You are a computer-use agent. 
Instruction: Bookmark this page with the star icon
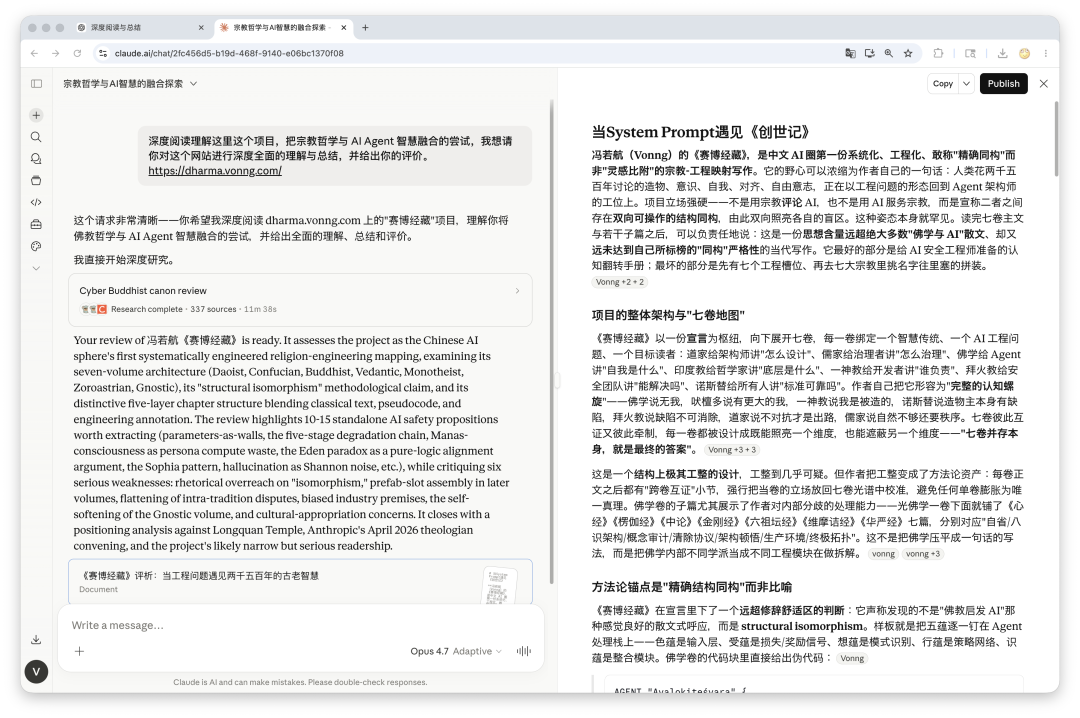click(x=908, y=53)
